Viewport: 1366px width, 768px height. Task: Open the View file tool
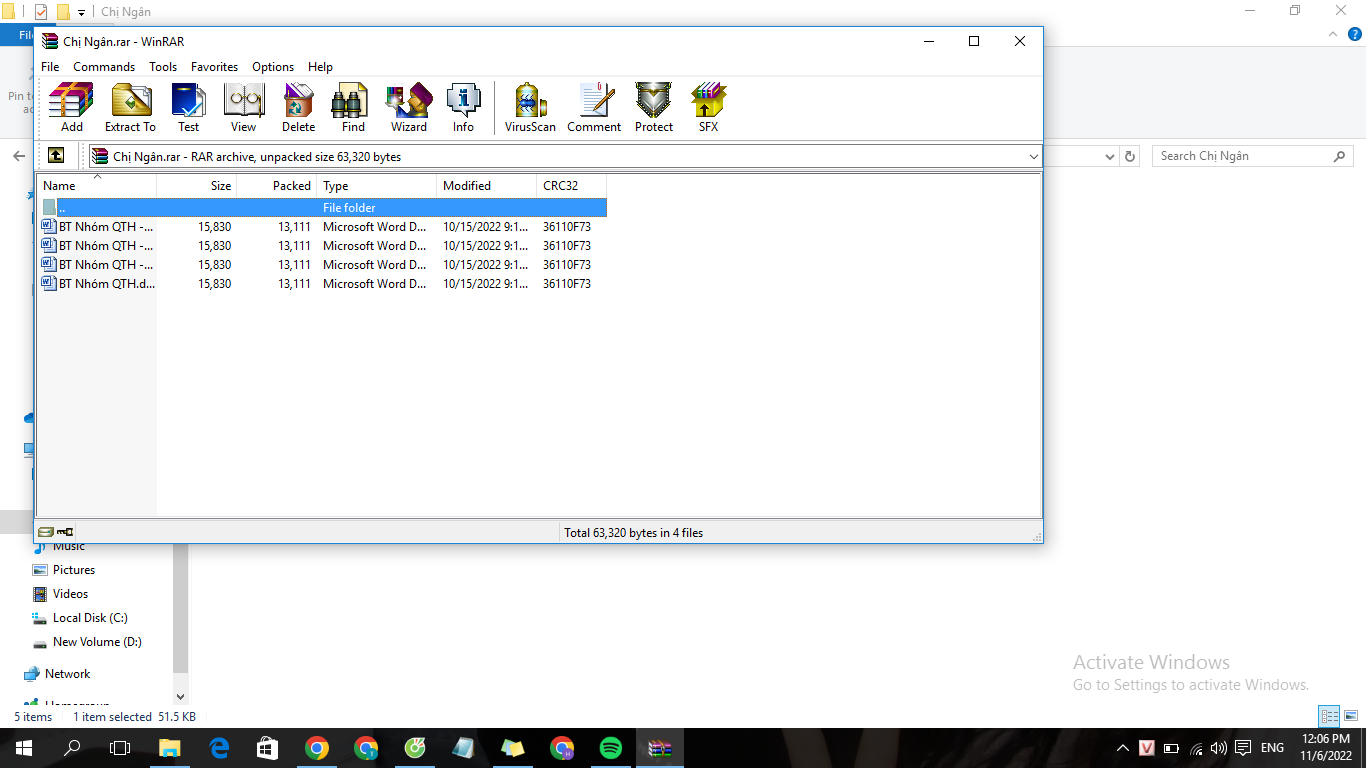[x=243, y=107]
